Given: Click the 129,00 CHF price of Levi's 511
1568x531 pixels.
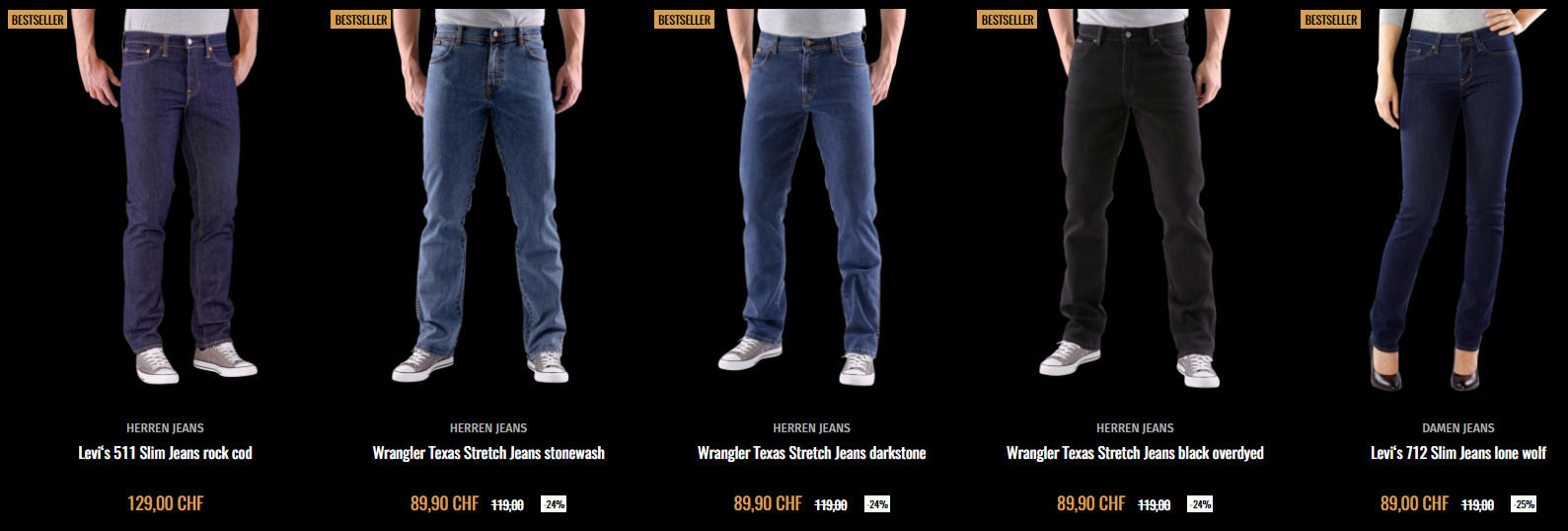Looking at the screenshot, I should pos(165,503).
